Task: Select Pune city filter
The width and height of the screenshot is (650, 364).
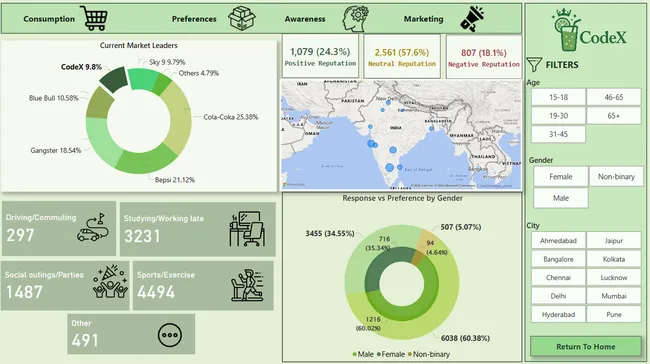Action: (614, 314)
